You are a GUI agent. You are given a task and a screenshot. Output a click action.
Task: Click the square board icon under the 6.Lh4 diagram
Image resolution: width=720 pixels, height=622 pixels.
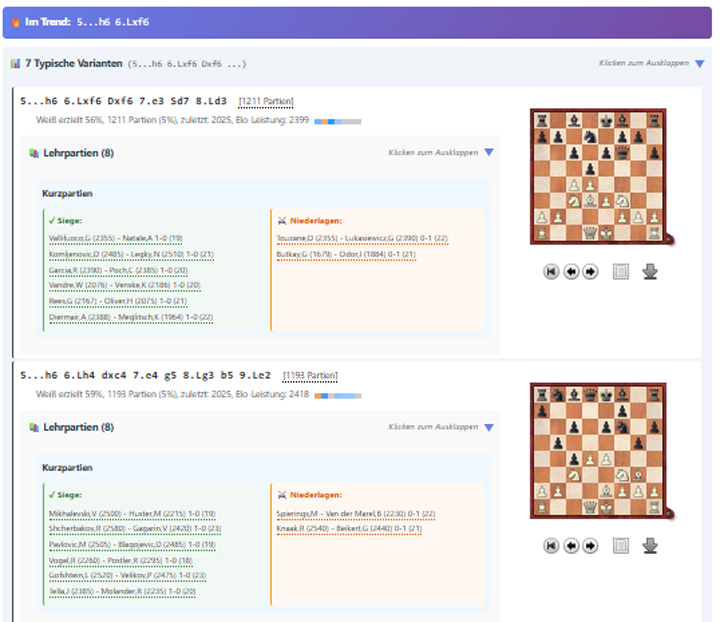(x=620, y=545)
